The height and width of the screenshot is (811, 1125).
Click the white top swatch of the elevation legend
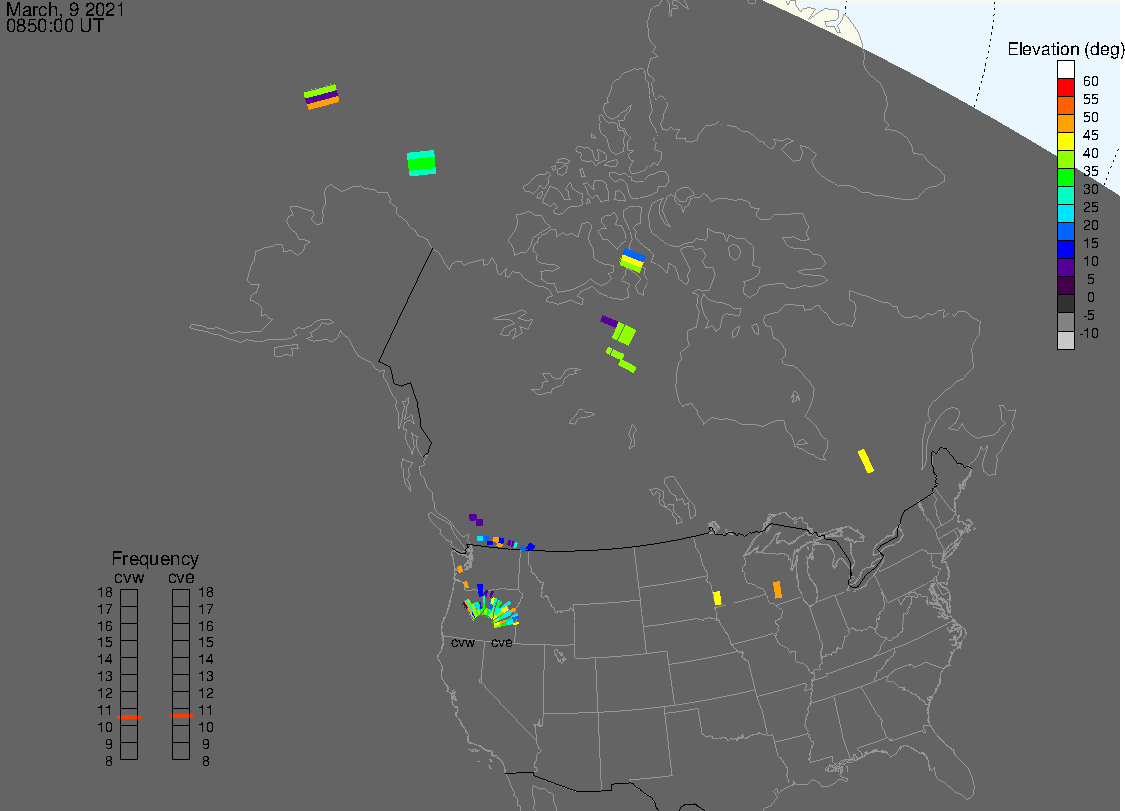pyautogui.click(x=1065, y=70)
